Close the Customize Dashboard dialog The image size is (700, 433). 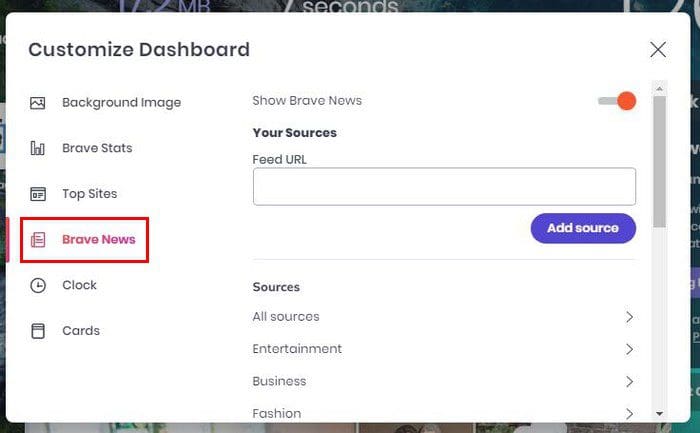click(x=658, y=50)
